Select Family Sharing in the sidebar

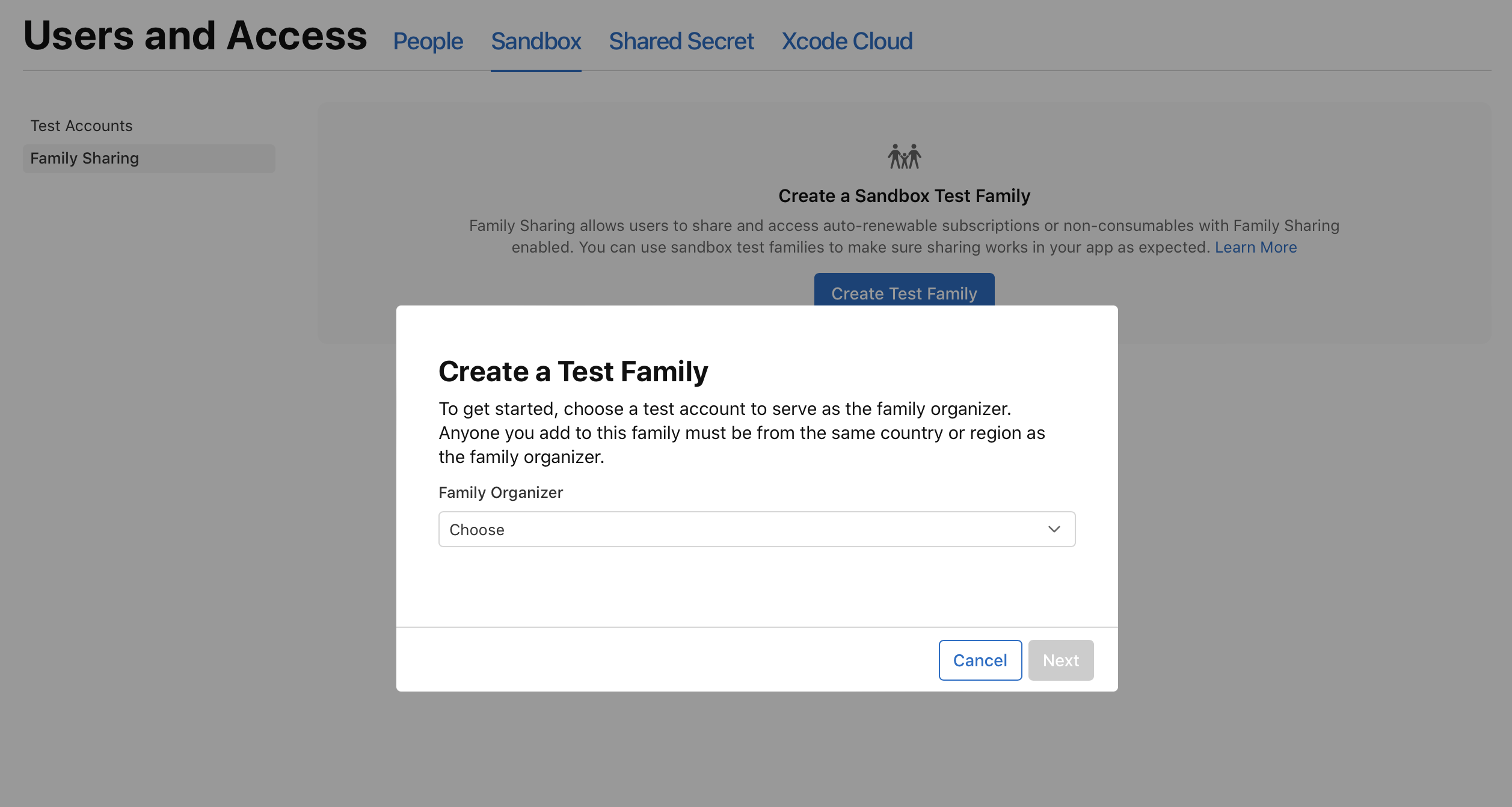tap(84, 158)
